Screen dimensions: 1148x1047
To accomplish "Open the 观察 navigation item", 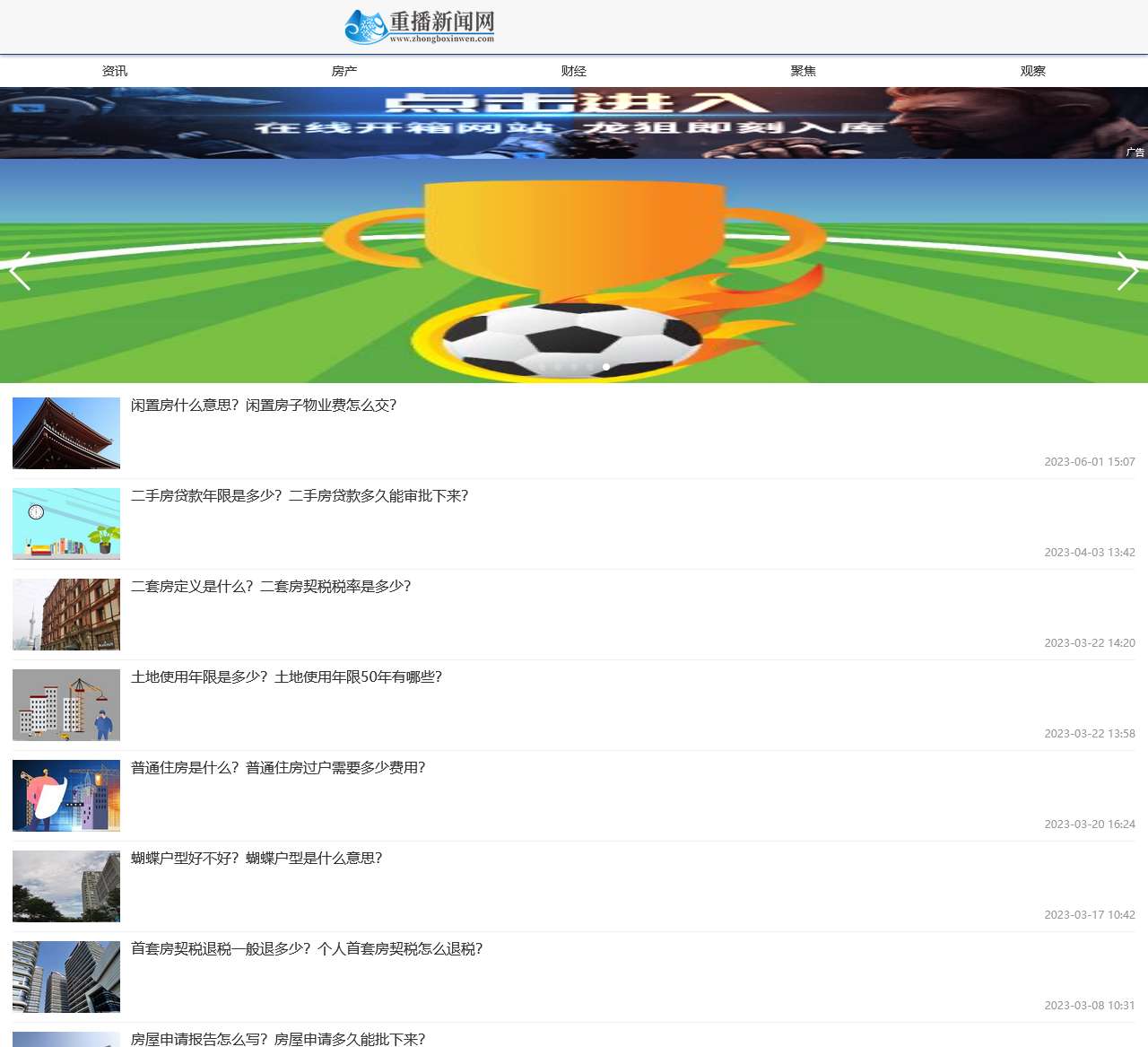I will pyautogui.click(x=1033, y=71).
